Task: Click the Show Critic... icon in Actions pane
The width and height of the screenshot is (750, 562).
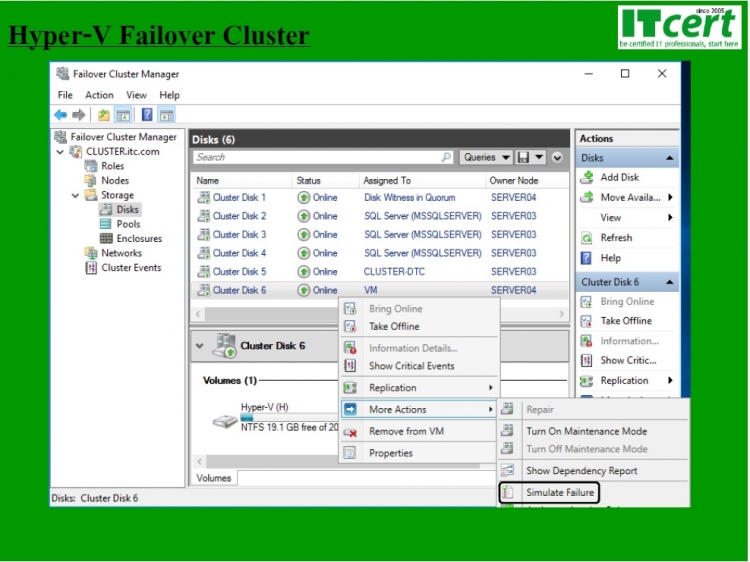Action: (x=586, y=361)
